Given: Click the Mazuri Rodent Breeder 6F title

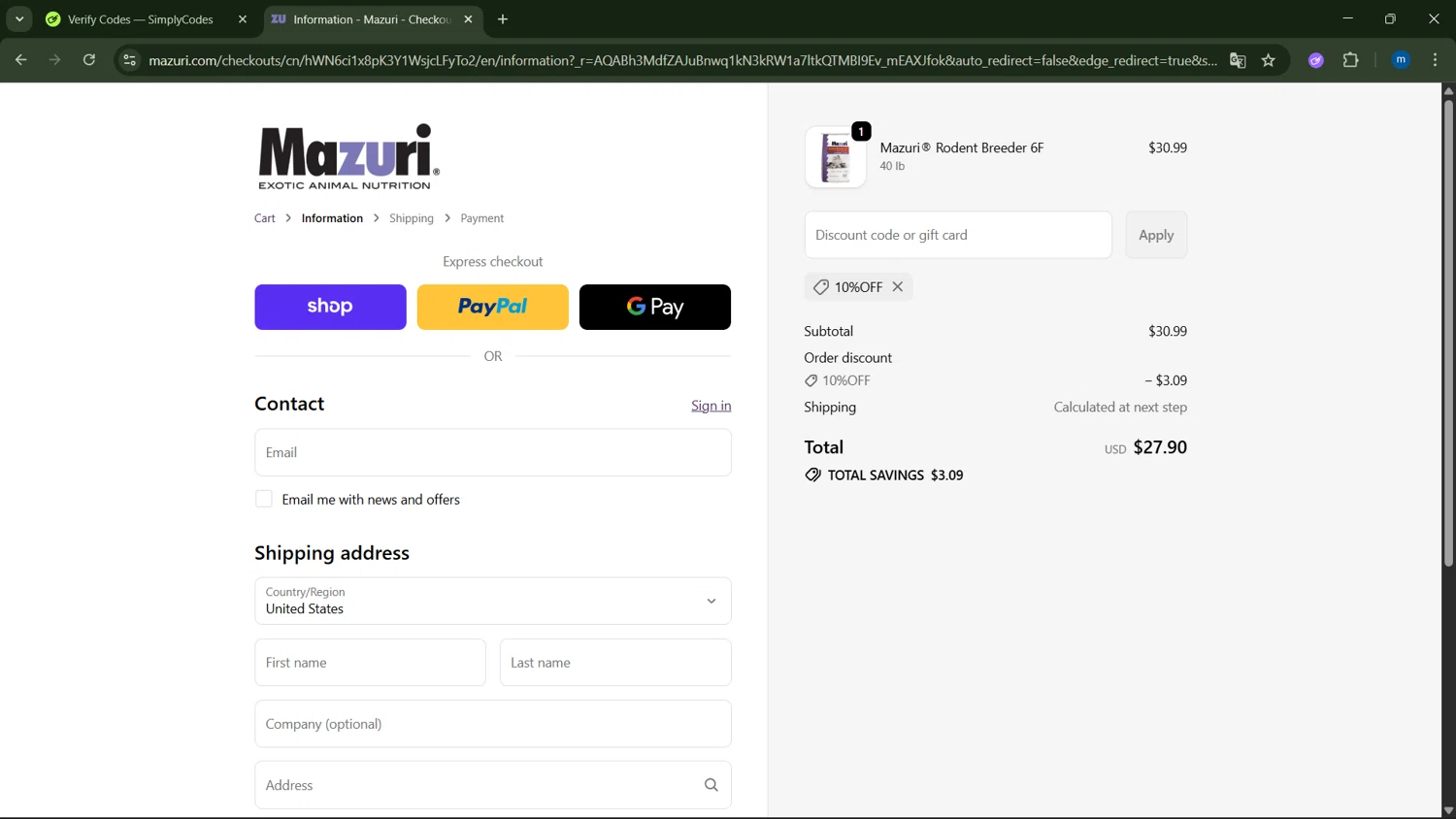Looking at the screenshot, I should pos(962,147).
